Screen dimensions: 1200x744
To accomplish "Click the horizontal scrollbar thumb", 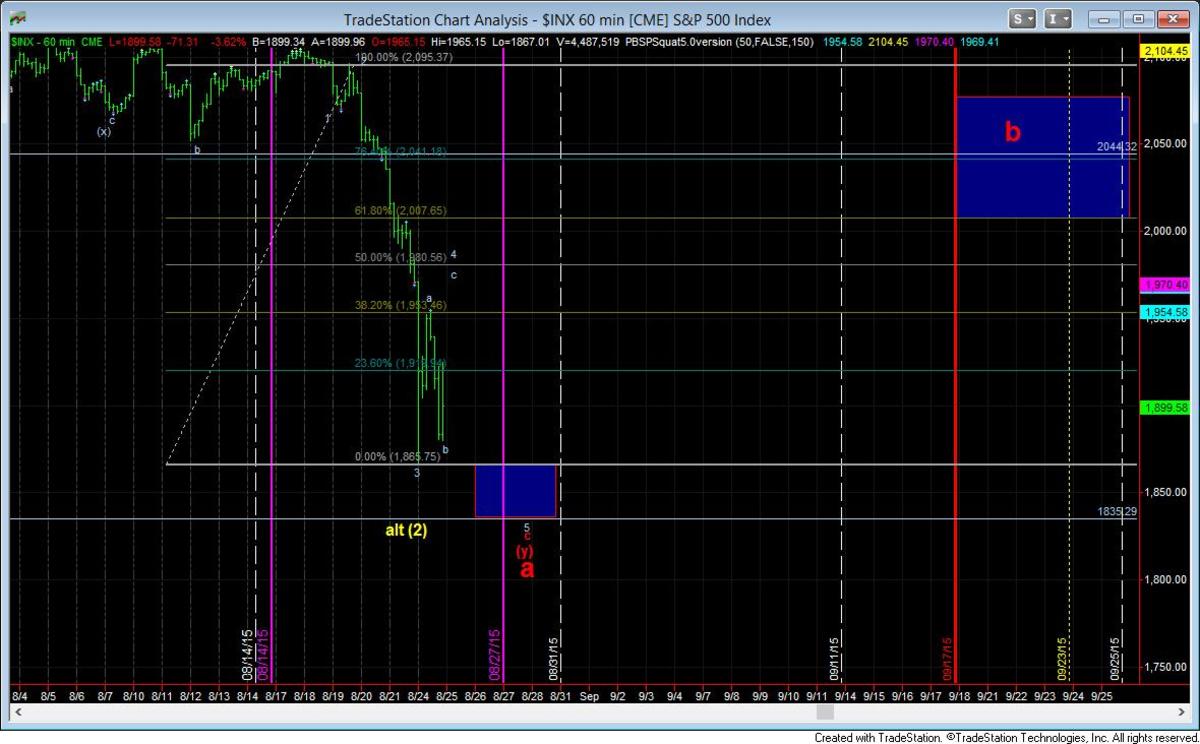I will tap(825, 712).
